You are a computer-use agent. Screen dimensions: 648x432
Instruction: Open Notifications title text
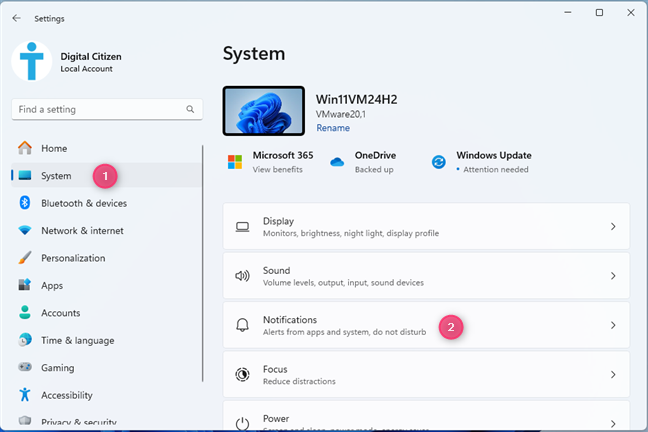(x=290, y=320)
